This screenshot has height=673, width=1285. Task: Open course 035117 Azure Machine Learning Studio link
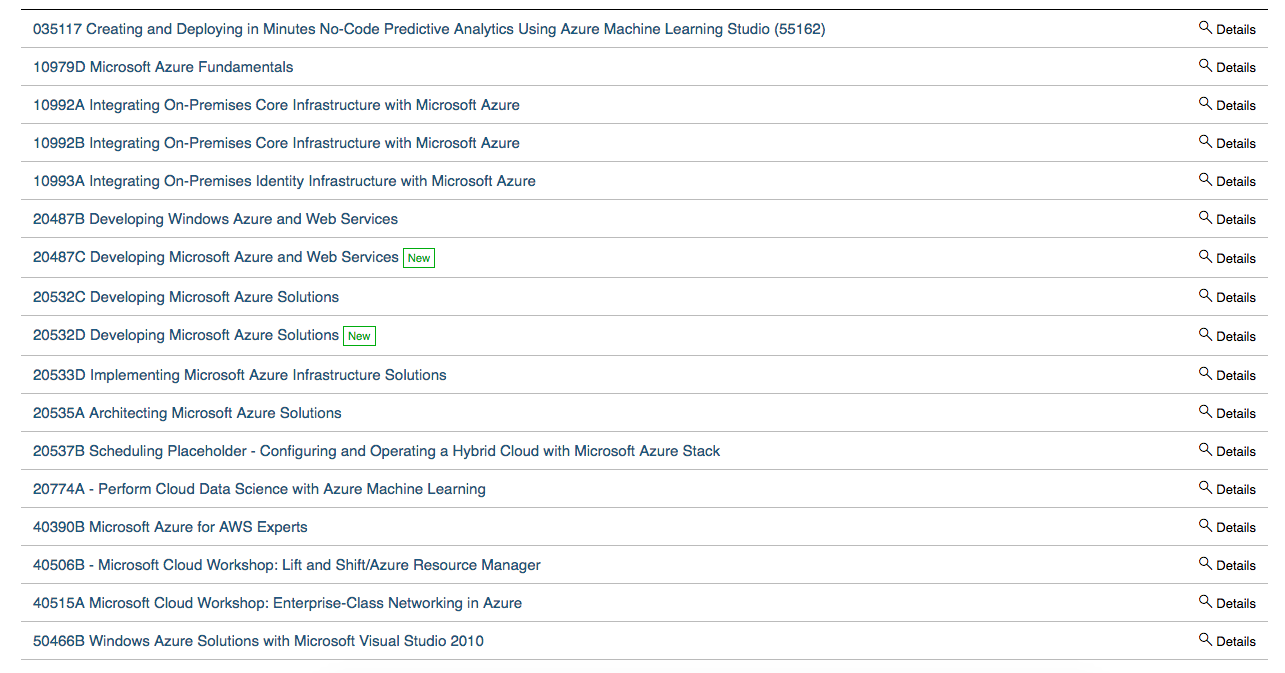pyautogui.click(x=429, y=29)
